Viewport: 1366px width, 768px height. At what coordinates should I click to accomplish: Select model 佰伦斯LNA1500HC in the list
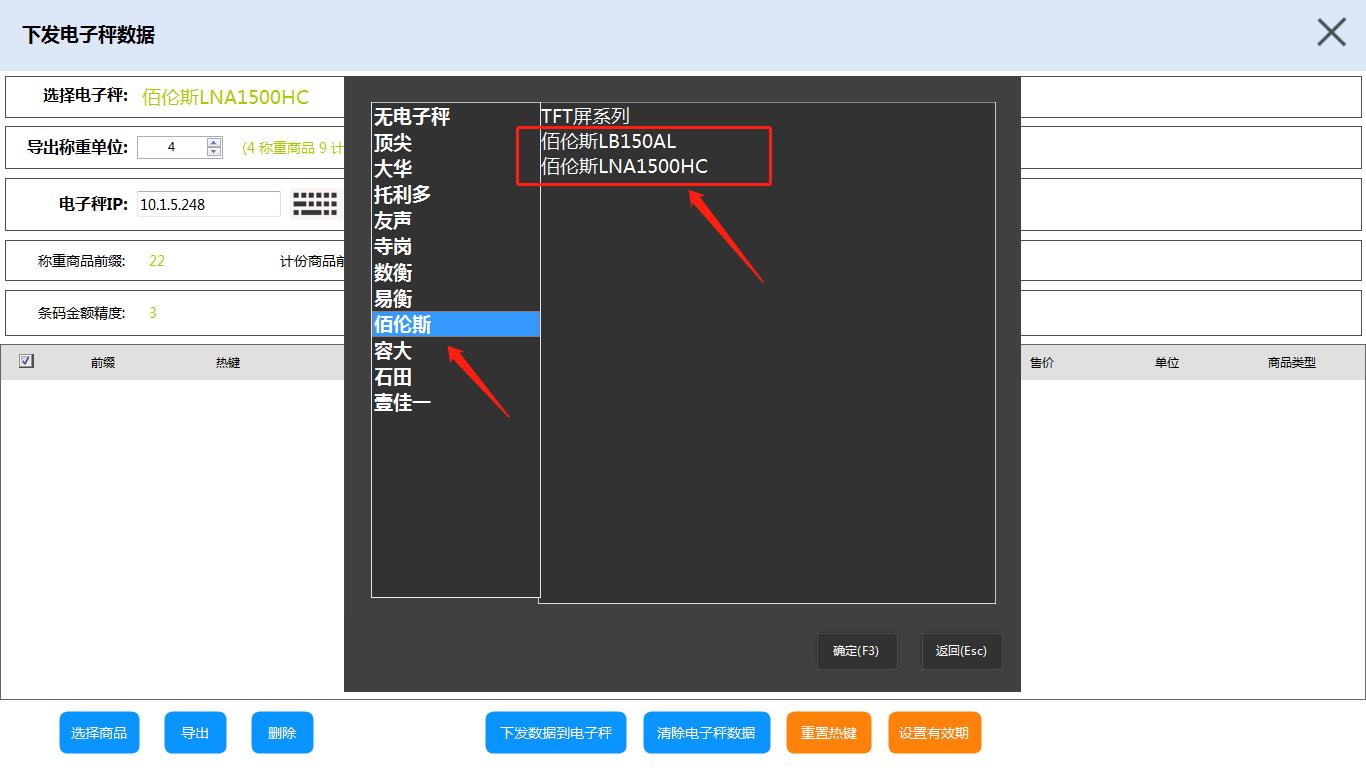(624, 166)
